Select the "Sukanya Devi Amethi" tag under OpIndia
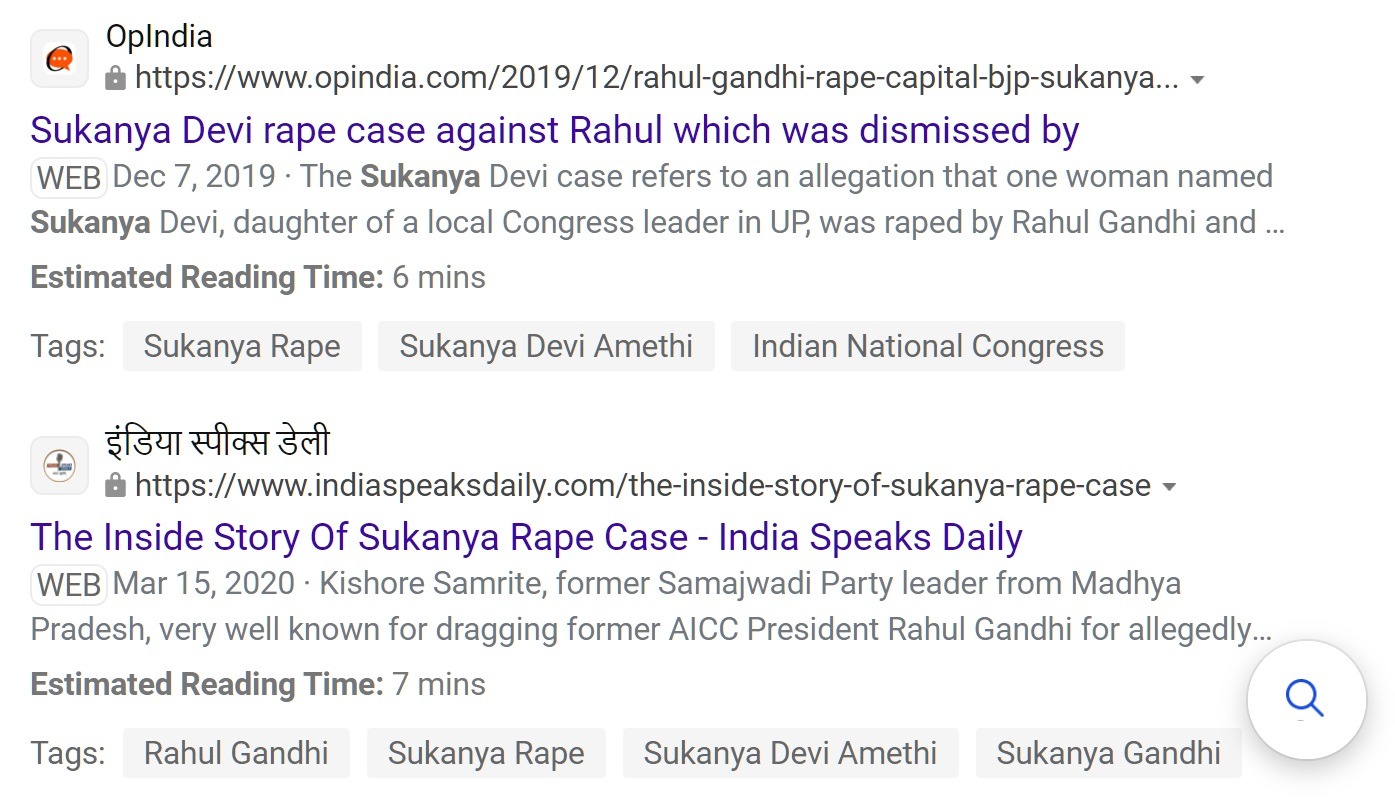 (546, 346)
